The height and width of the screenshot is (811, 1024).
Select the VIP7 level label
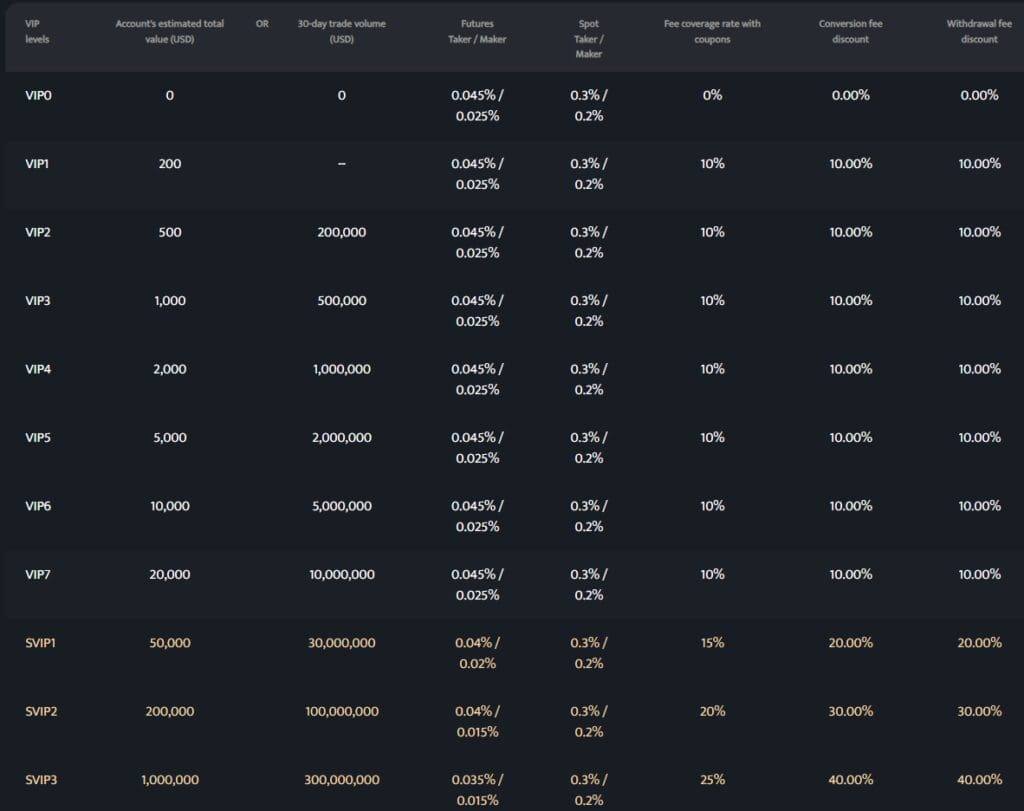pos(37,575)
